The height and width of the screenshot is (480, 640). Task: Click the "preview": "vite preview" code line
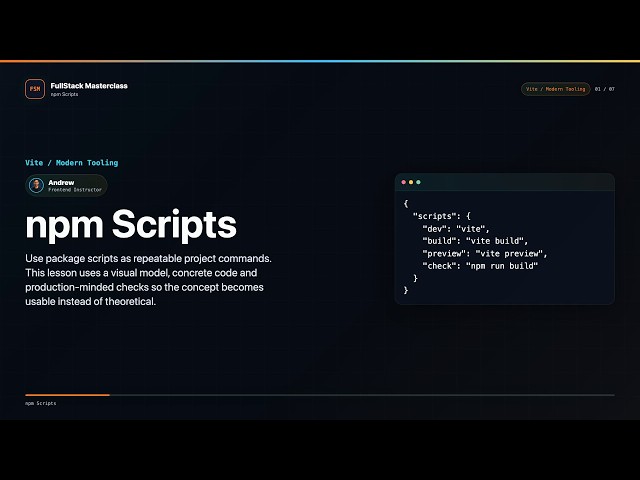tap(484, 253)
